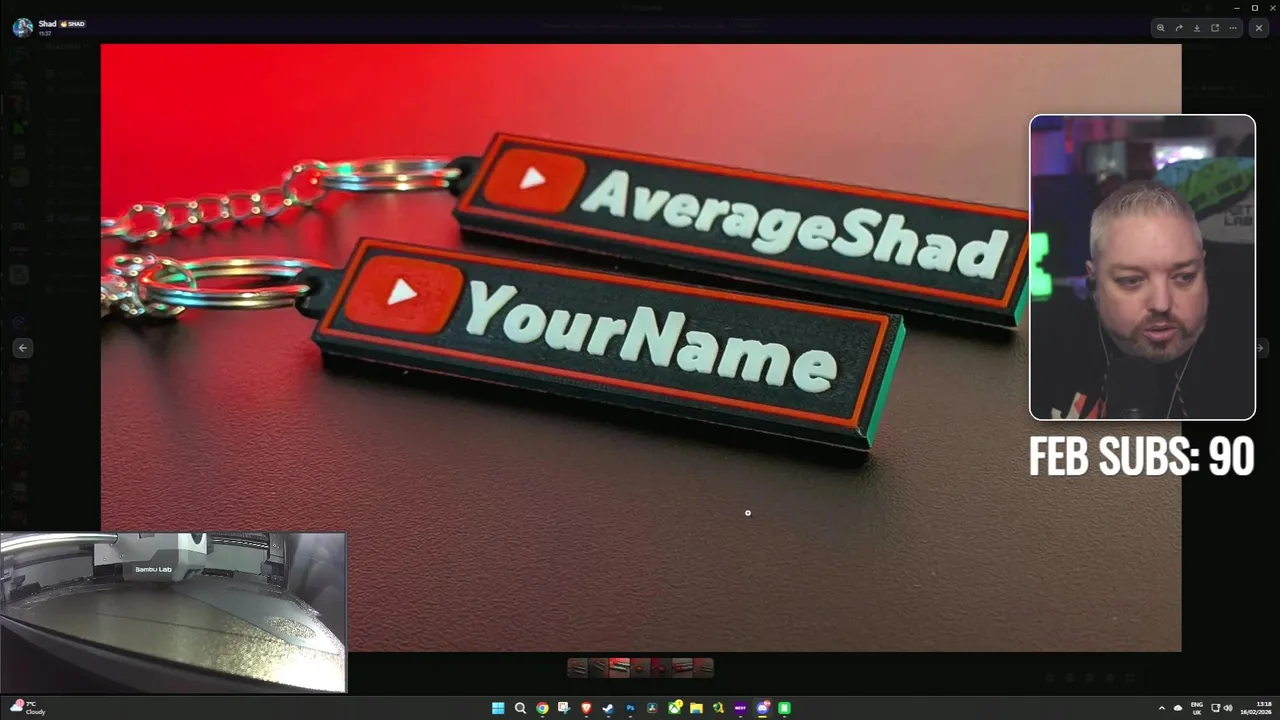
Task: Open DaVinci Resolve from taskbar
Action: pos(652,708)
